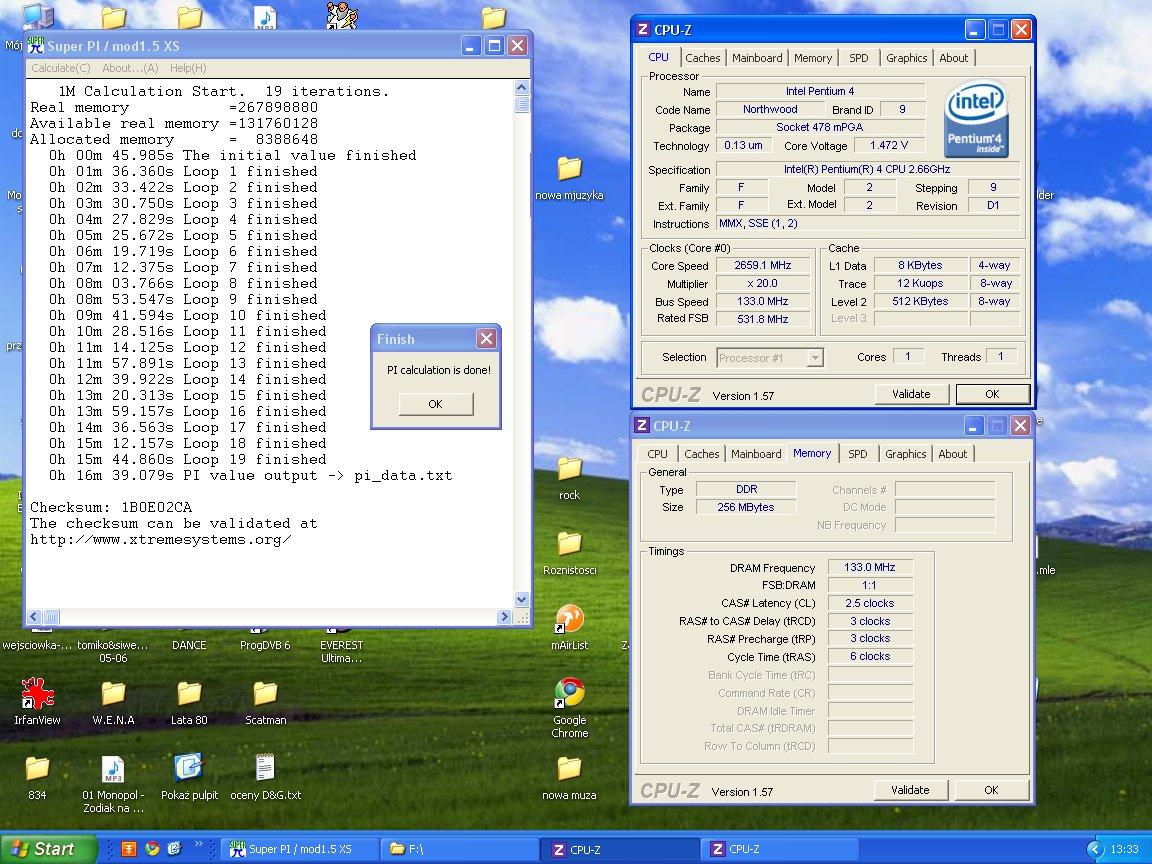The image size is (1152, 864).
Task: Click the DRAM Frequency 133.0 MHz field
Action: 870,567
